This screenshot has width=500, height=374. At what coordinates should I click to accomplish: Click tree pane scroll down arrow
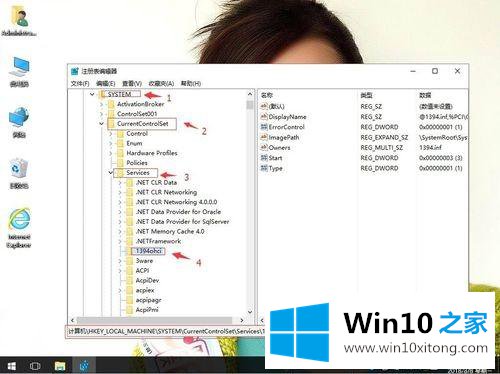click(250, 312)
